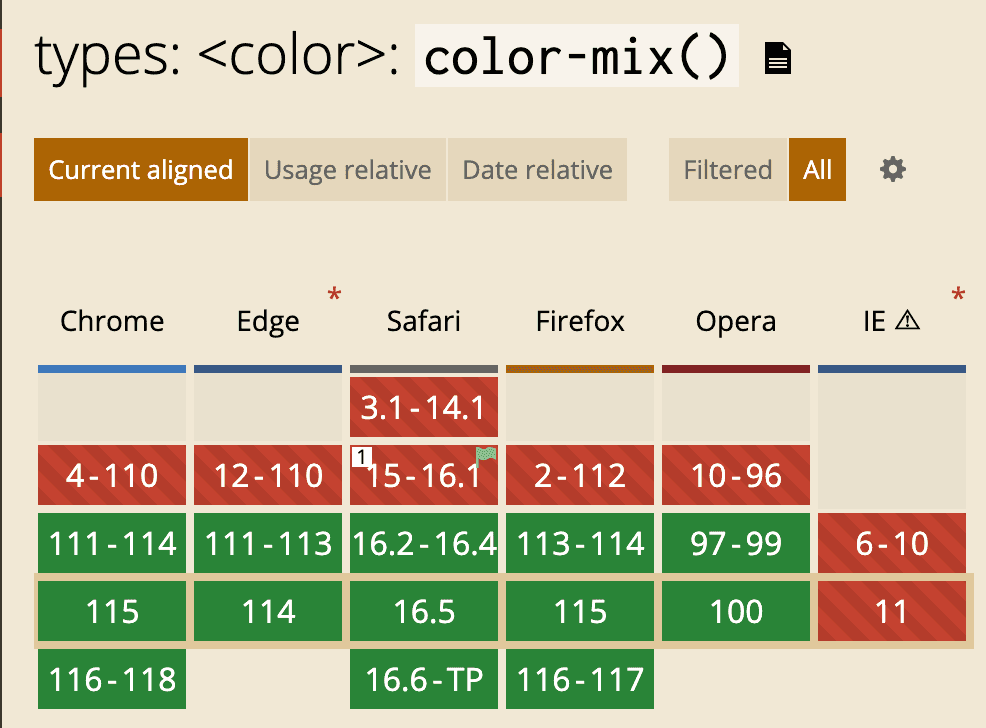Switch to Current aligned view
Image resolution: width=986 pixels, height=728 pixels.
pyautogui.click(x=141, y=170)
